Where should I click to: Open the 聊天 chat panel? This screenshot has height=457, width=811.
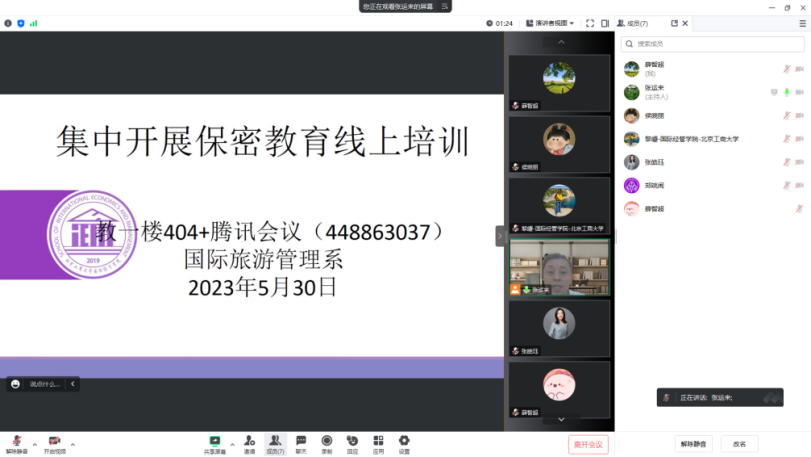click(301, 441)
